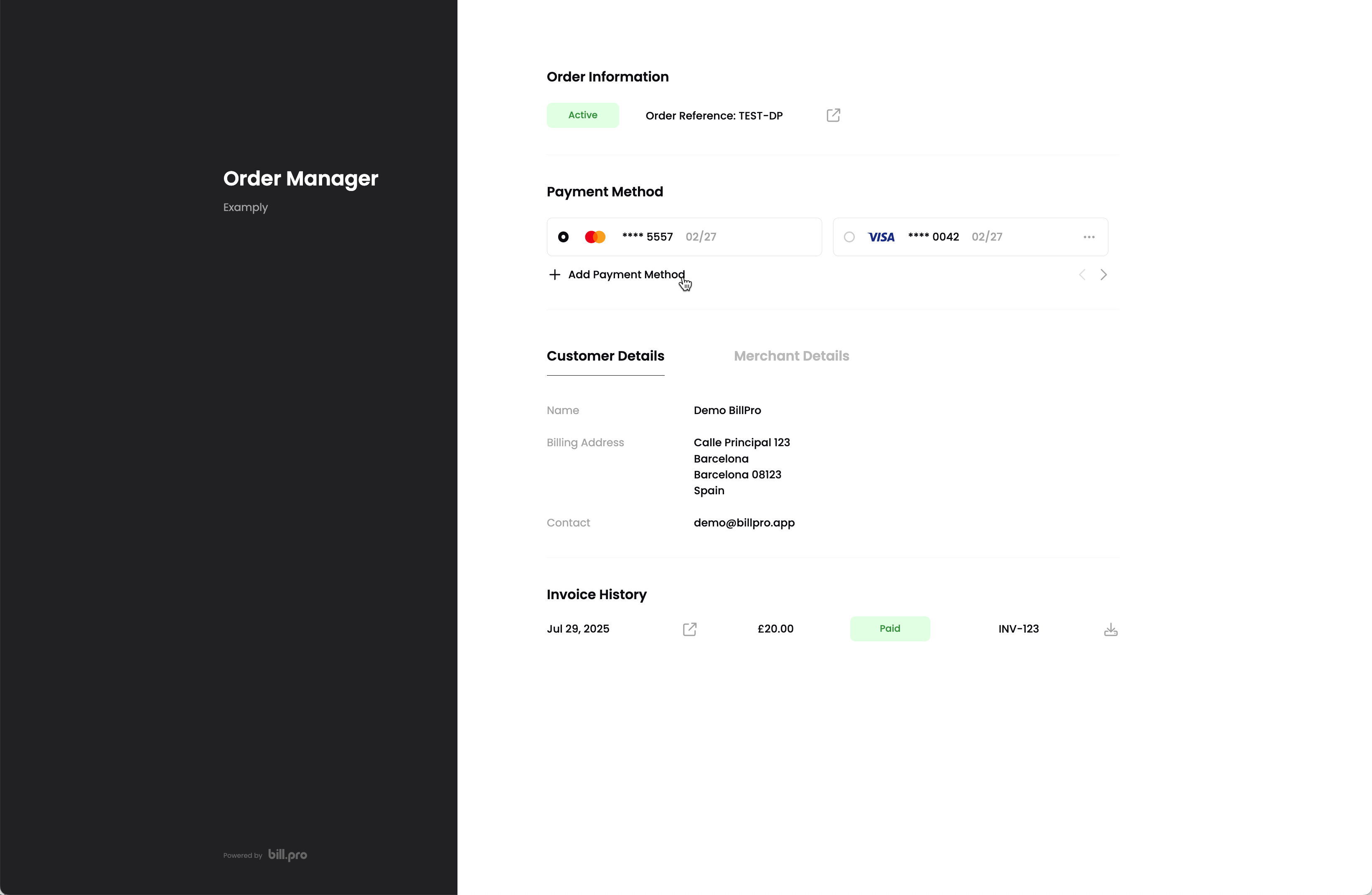This screenshot has height=895, width=1372.
Task: Click the Active status badge
Action: click(582, 115)
